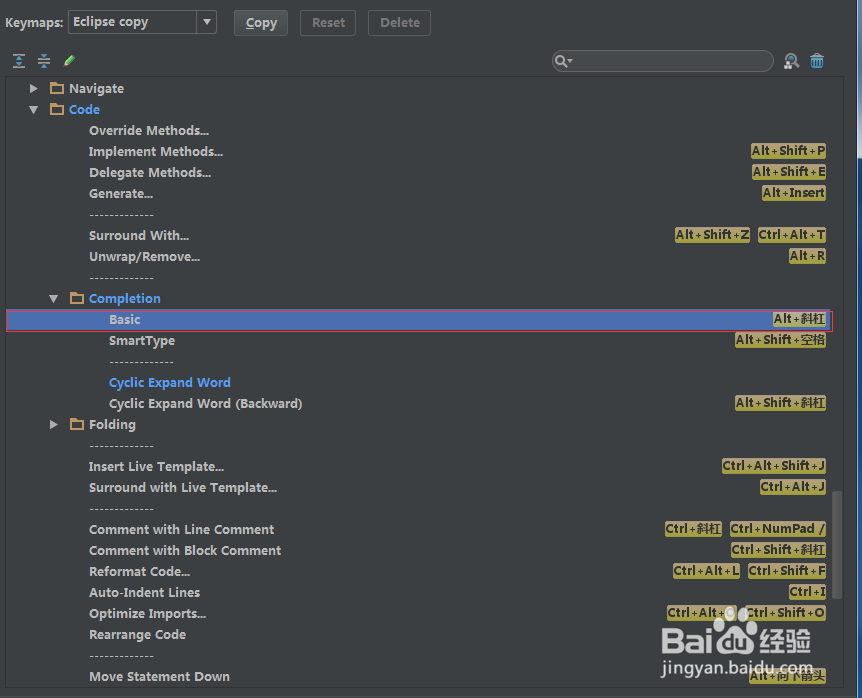
Task: Click the Delete button
Action: point(400,23)
